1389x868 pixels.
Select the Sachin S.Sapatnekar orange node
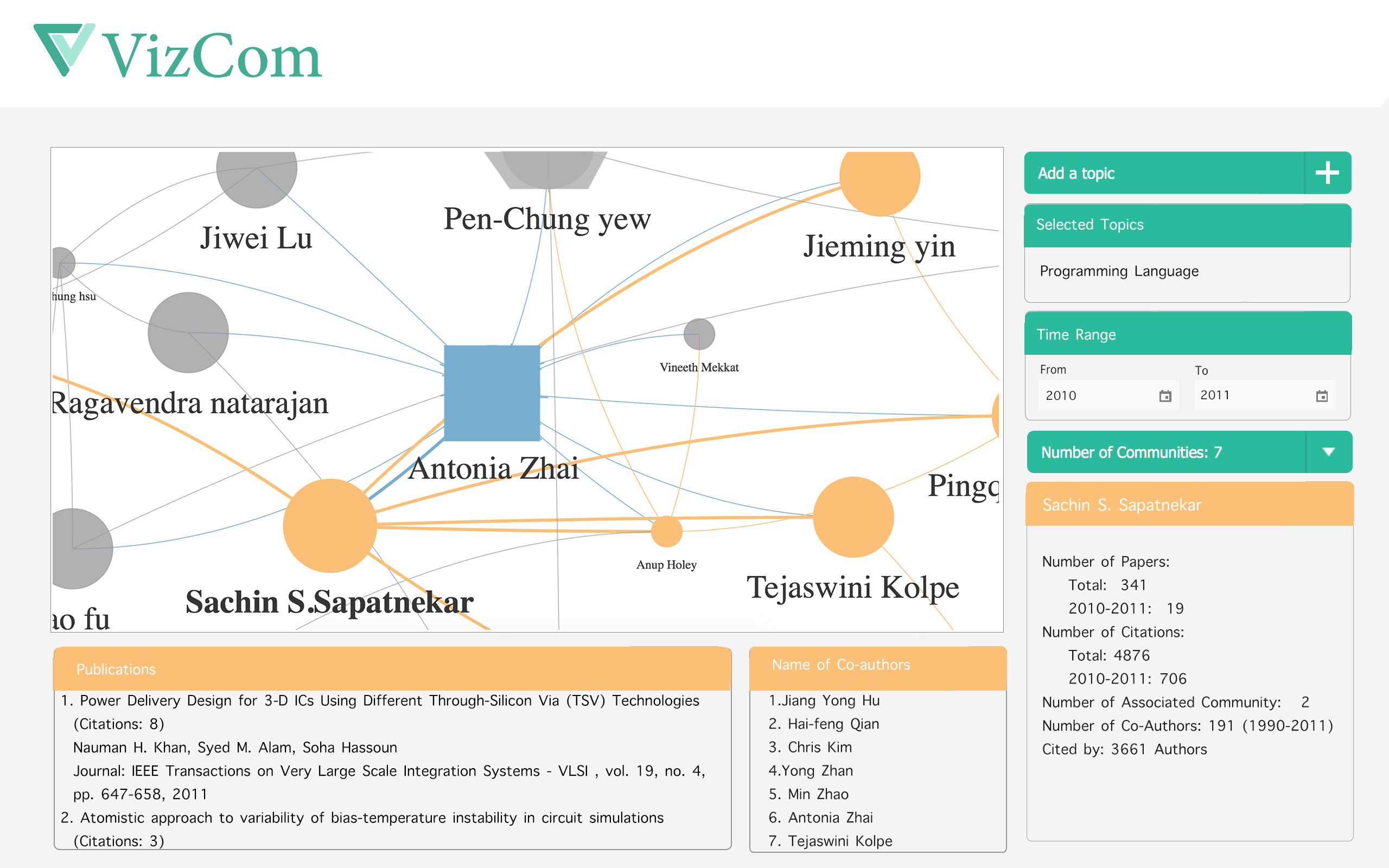coord(330,525)
